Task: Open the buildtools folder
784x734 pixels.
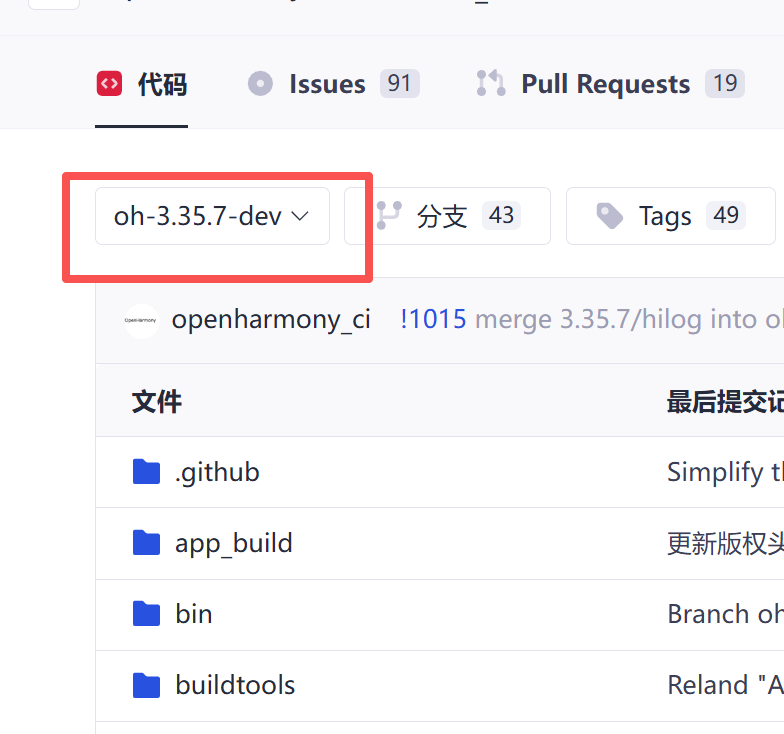Action: 235,685
